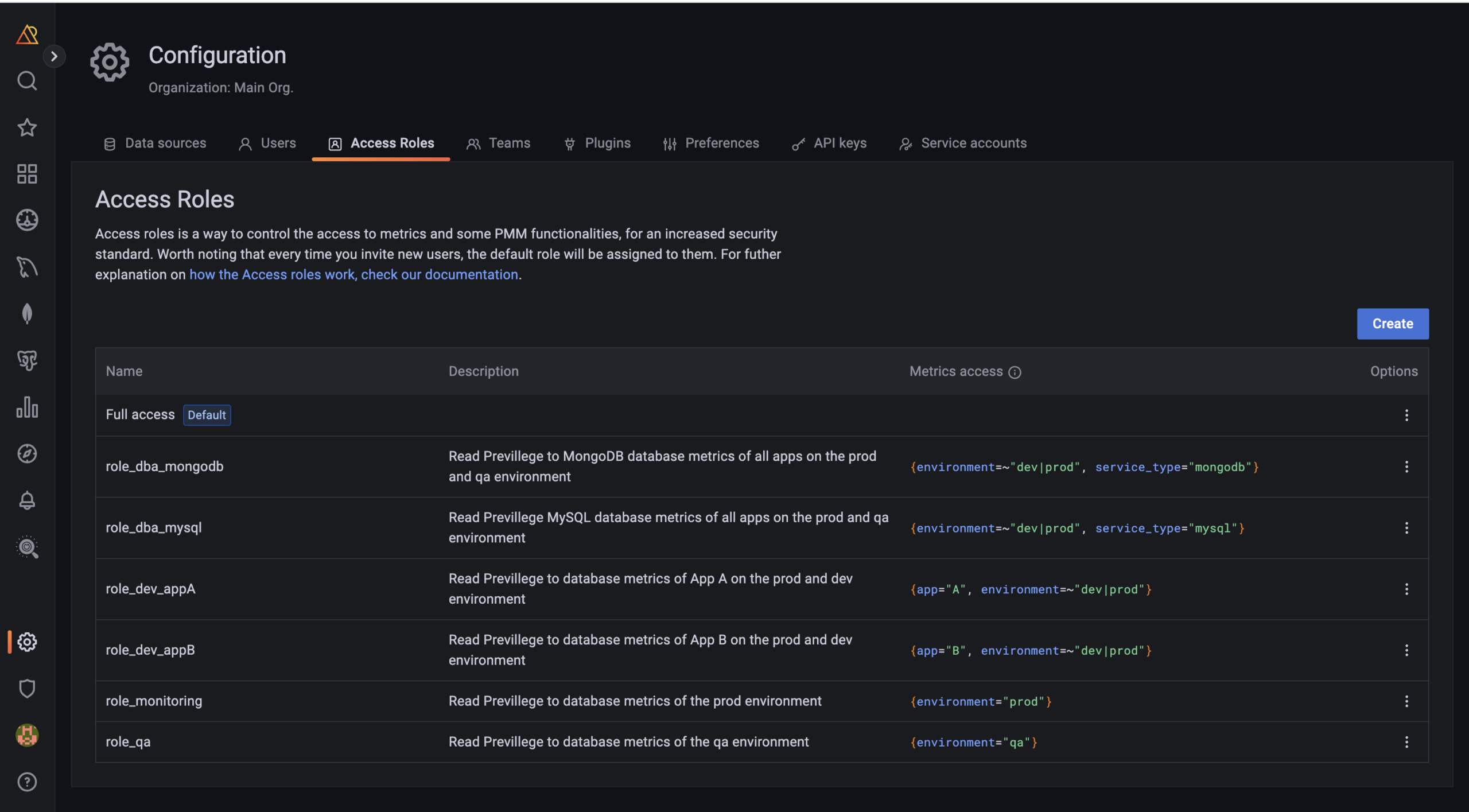The height and width of the screenshot is (812, 1469).
Task: Switch to the Service accounts tab
Action: [963, 143]
